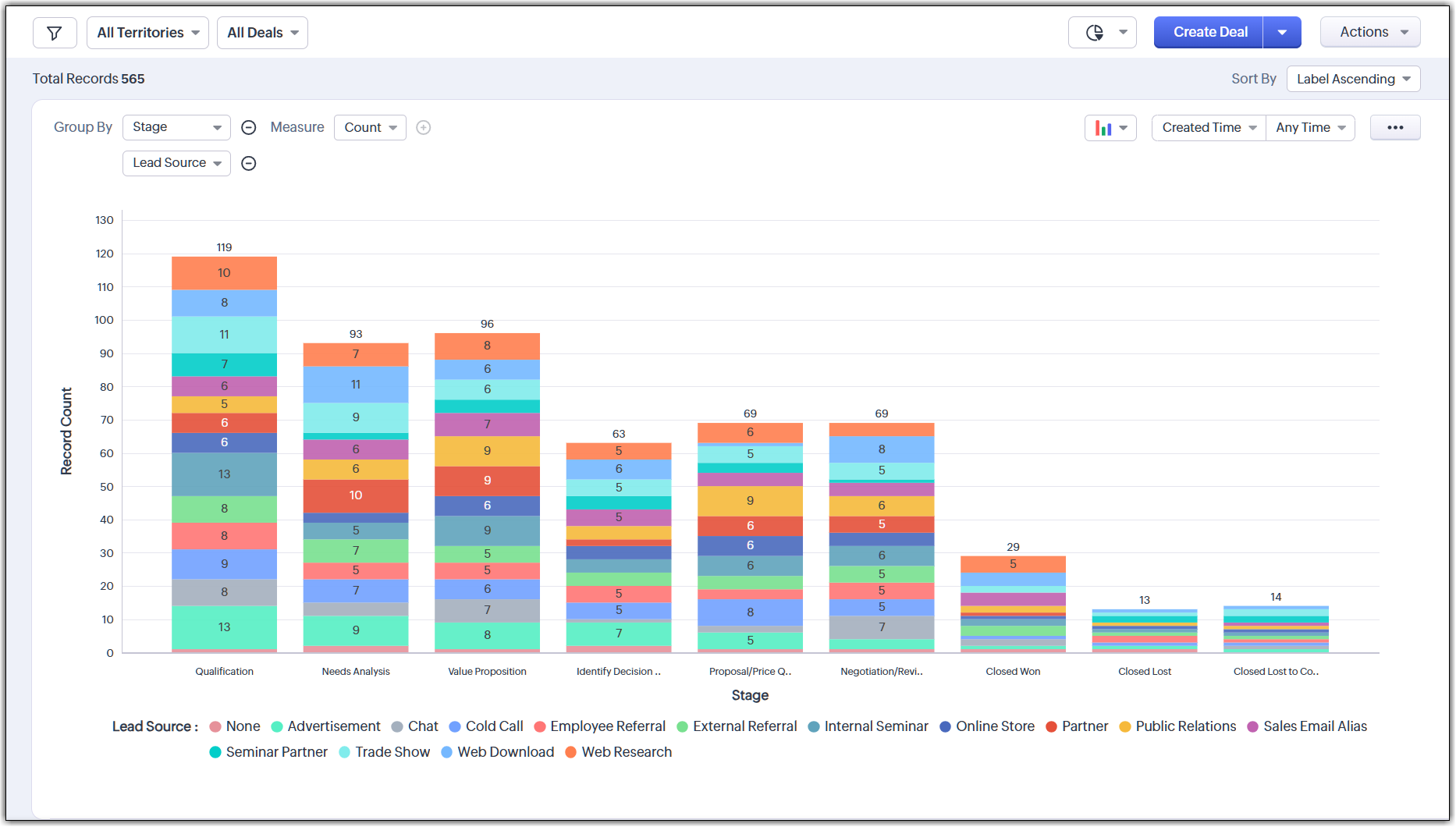Open the Actions button menu
The width and height of the screenshot is (1456, 827).
click(1369, 33)
